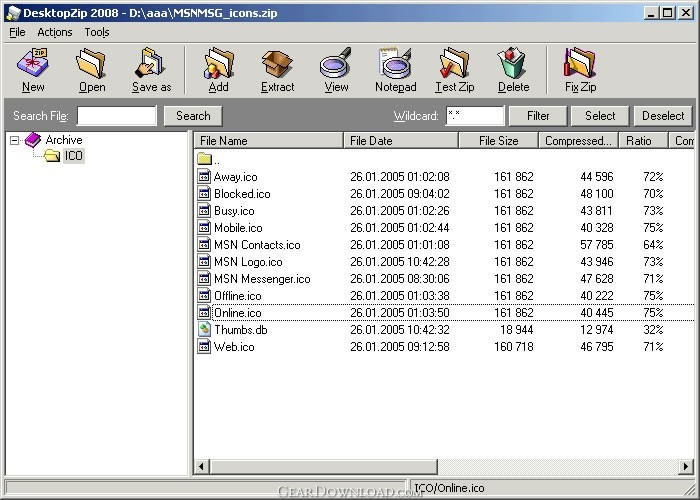Launch the Fix Zip repair tool
Screen dimensions: 700x500
pos(580,64)
